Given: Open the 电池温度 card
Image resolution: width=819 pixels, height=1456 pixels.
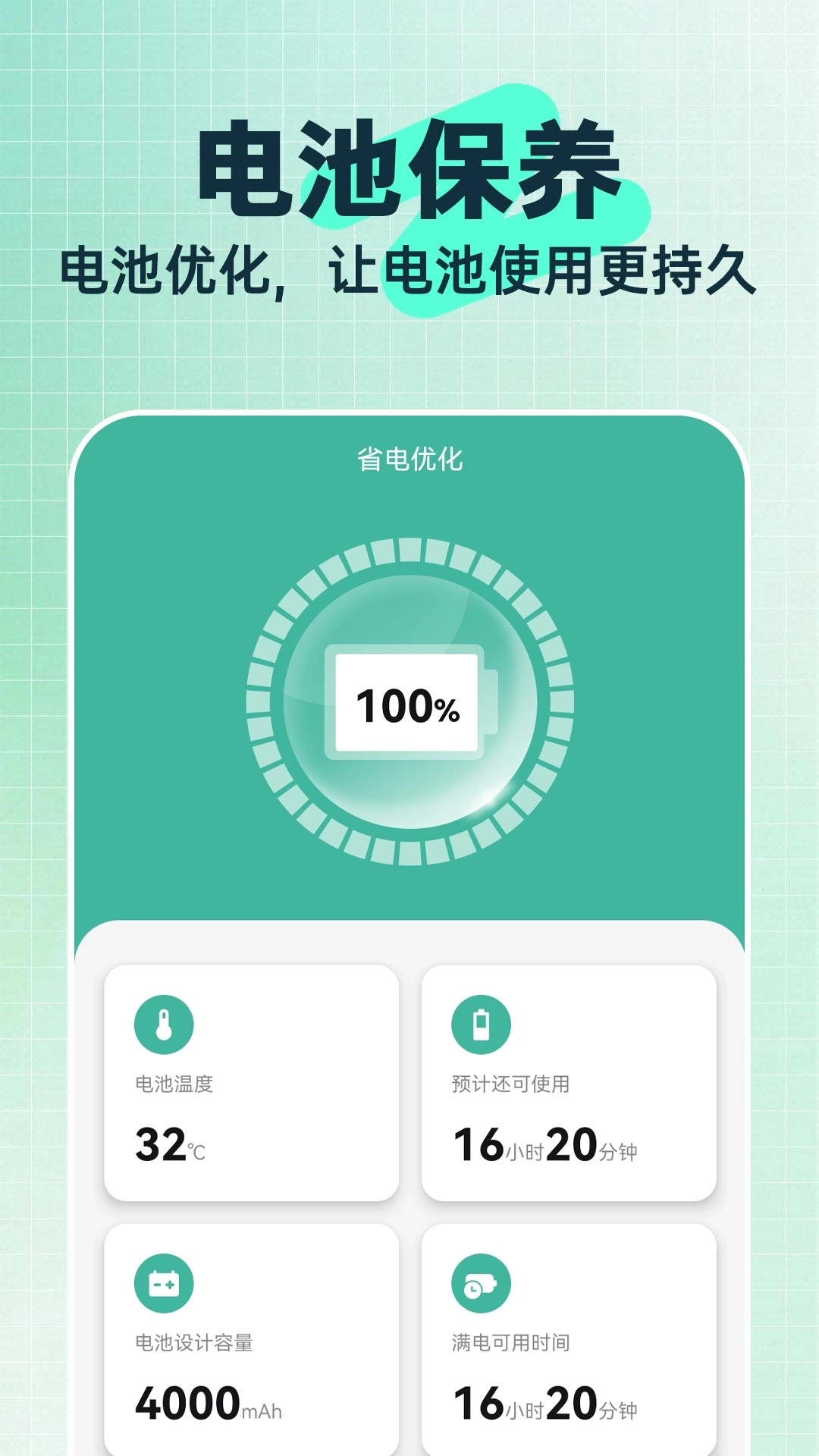Looking at the screenshot, I should pos(251,1082).
